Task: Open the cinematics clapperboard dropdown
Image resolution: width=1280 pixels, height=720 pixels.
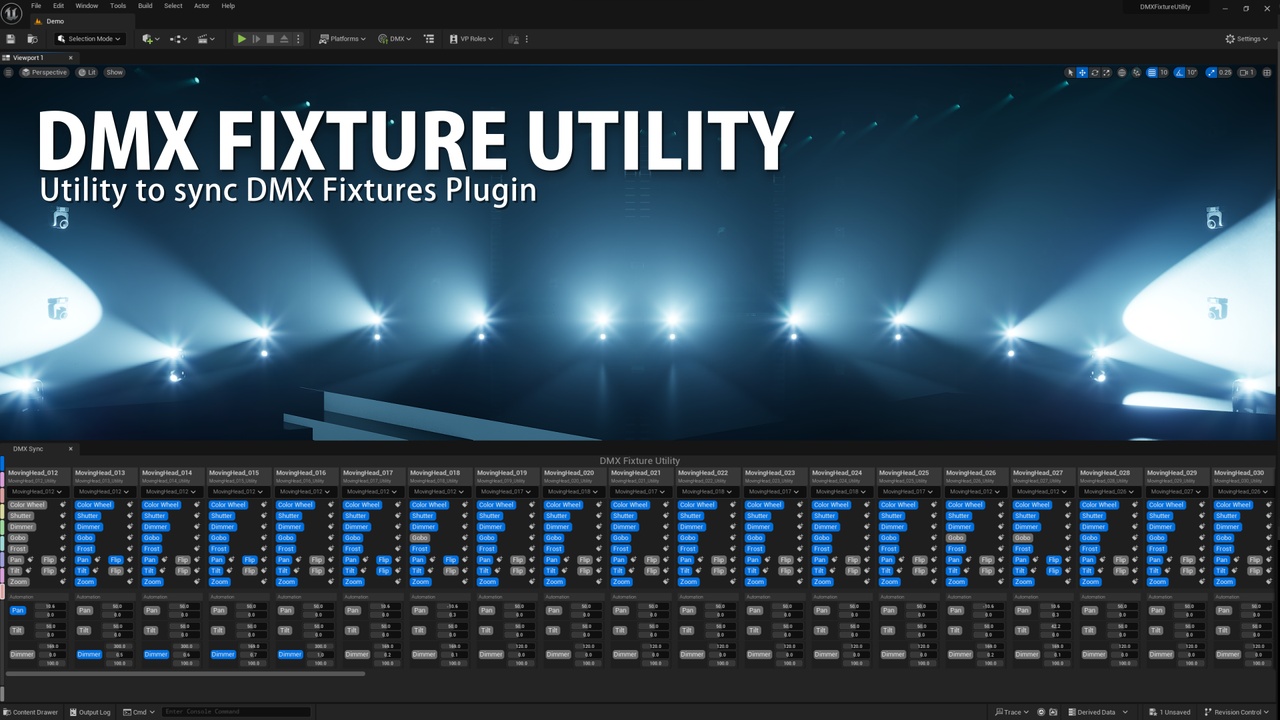Action: (206, 39)
